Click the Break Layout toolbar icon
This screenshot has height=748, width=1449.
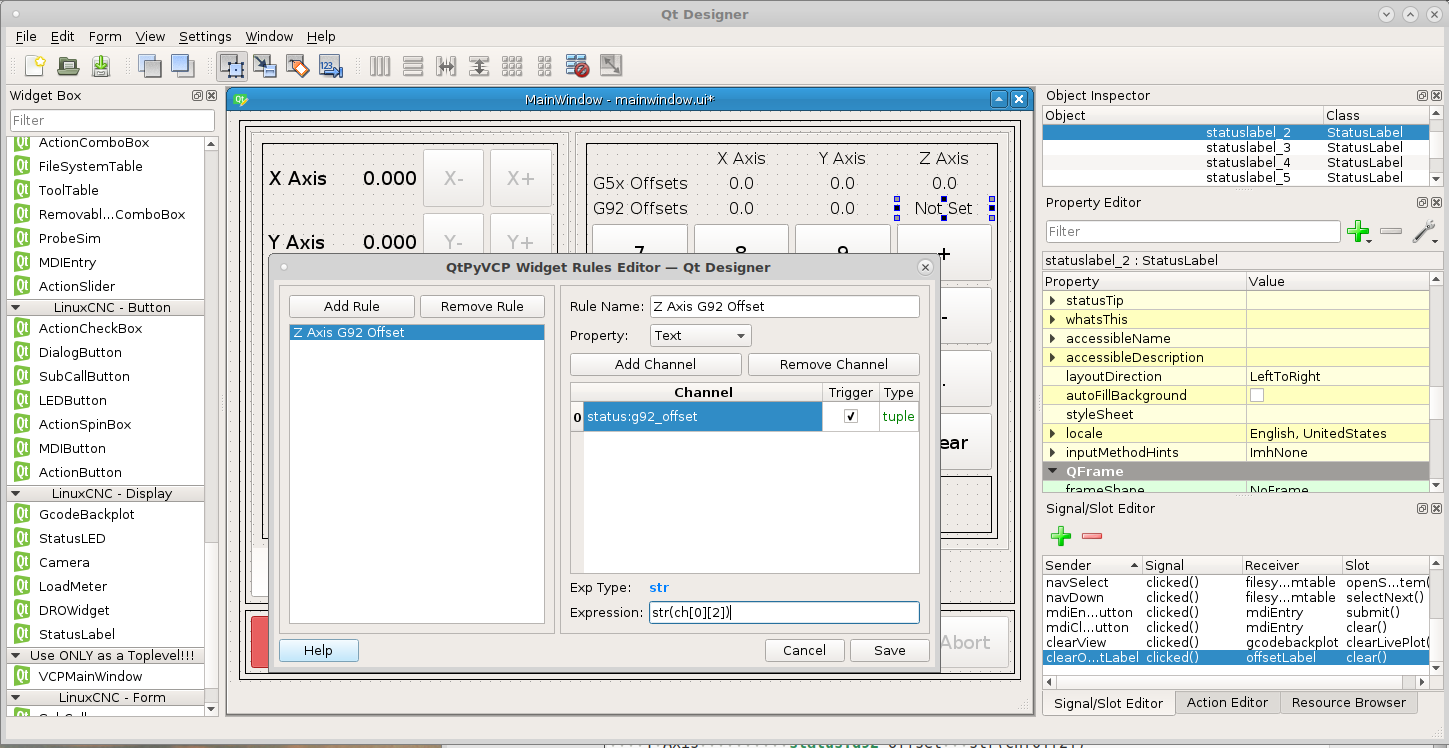(x=578, y=66)
